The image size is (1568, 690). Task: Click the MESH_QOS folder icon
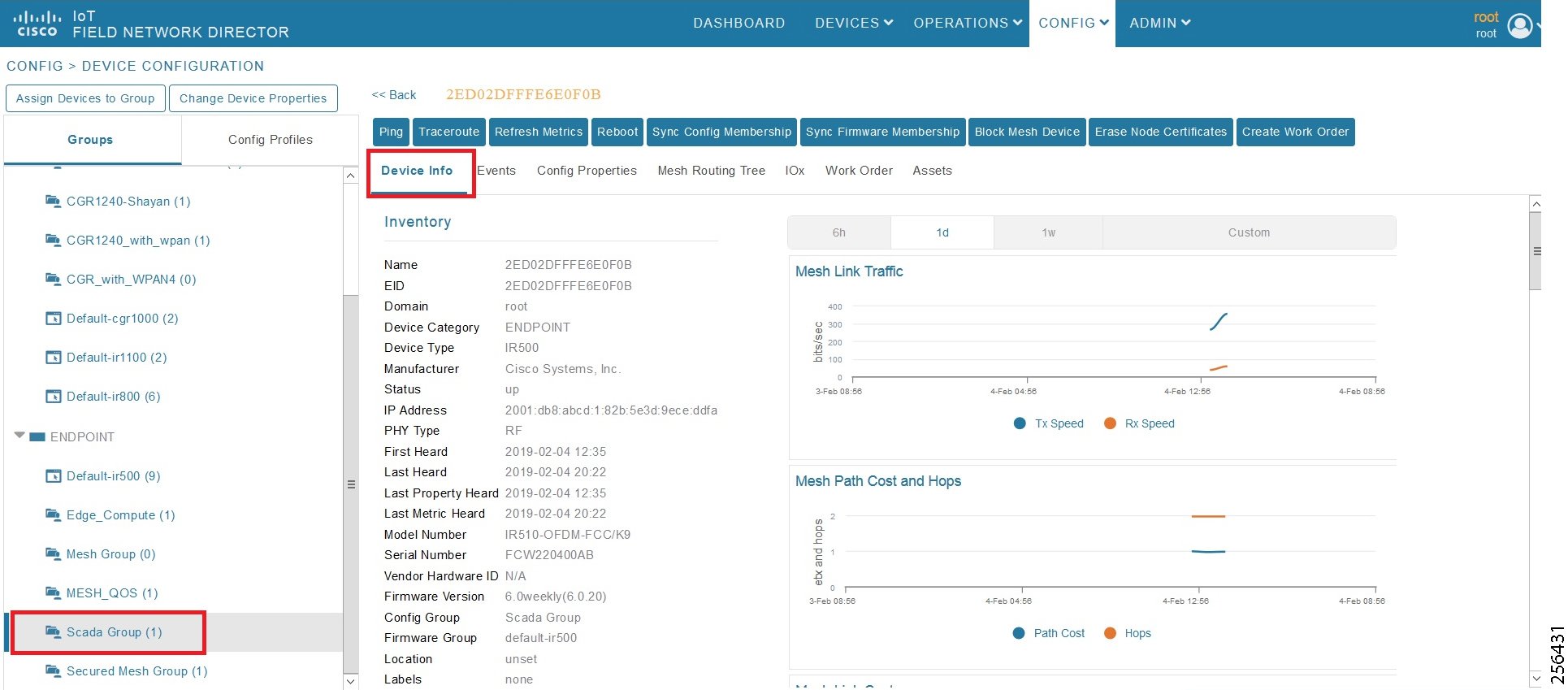coord(54,592)
